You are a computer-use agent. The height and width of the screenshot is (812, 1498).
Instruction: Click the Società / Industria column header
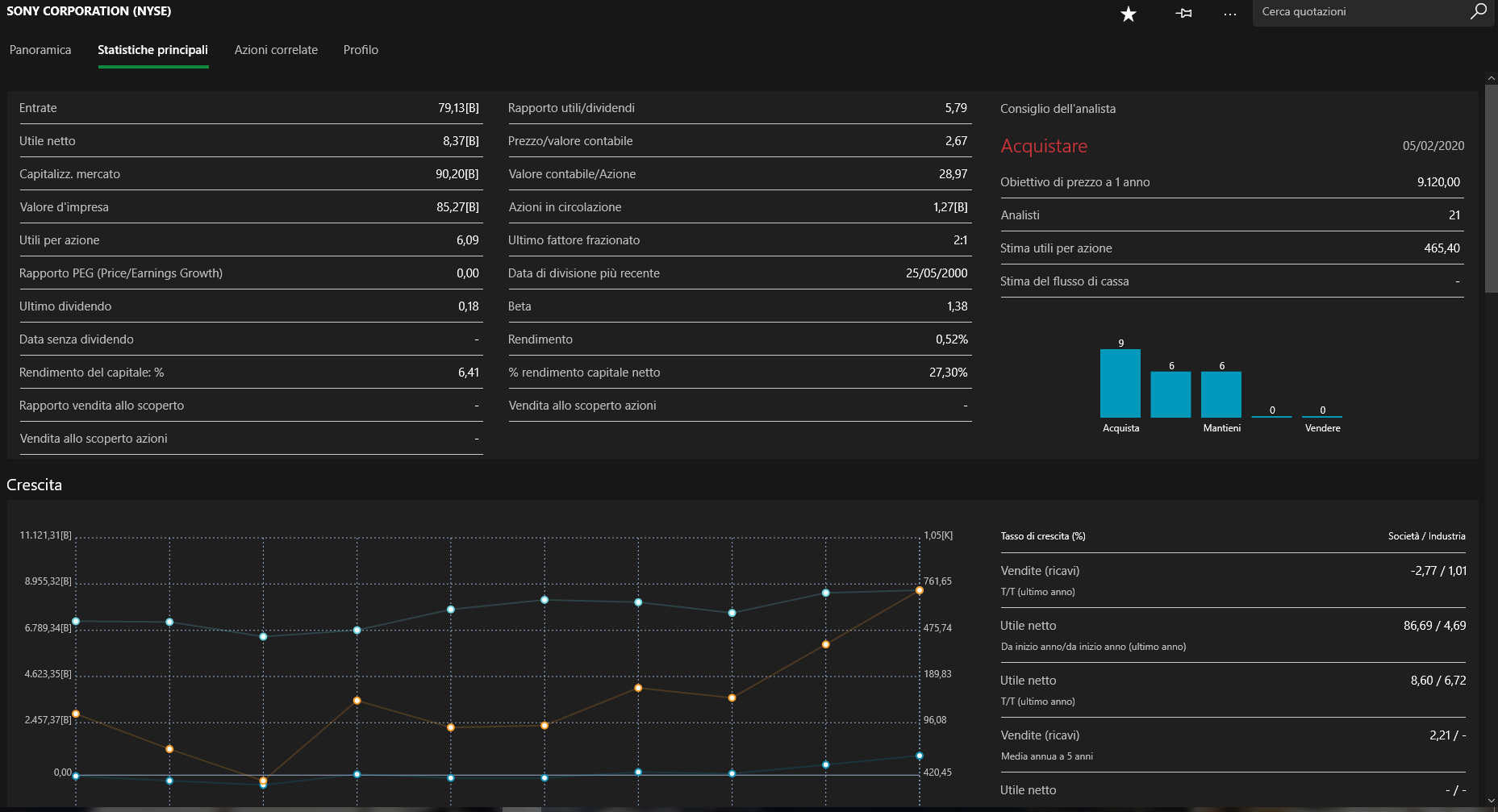[1426, 536]
